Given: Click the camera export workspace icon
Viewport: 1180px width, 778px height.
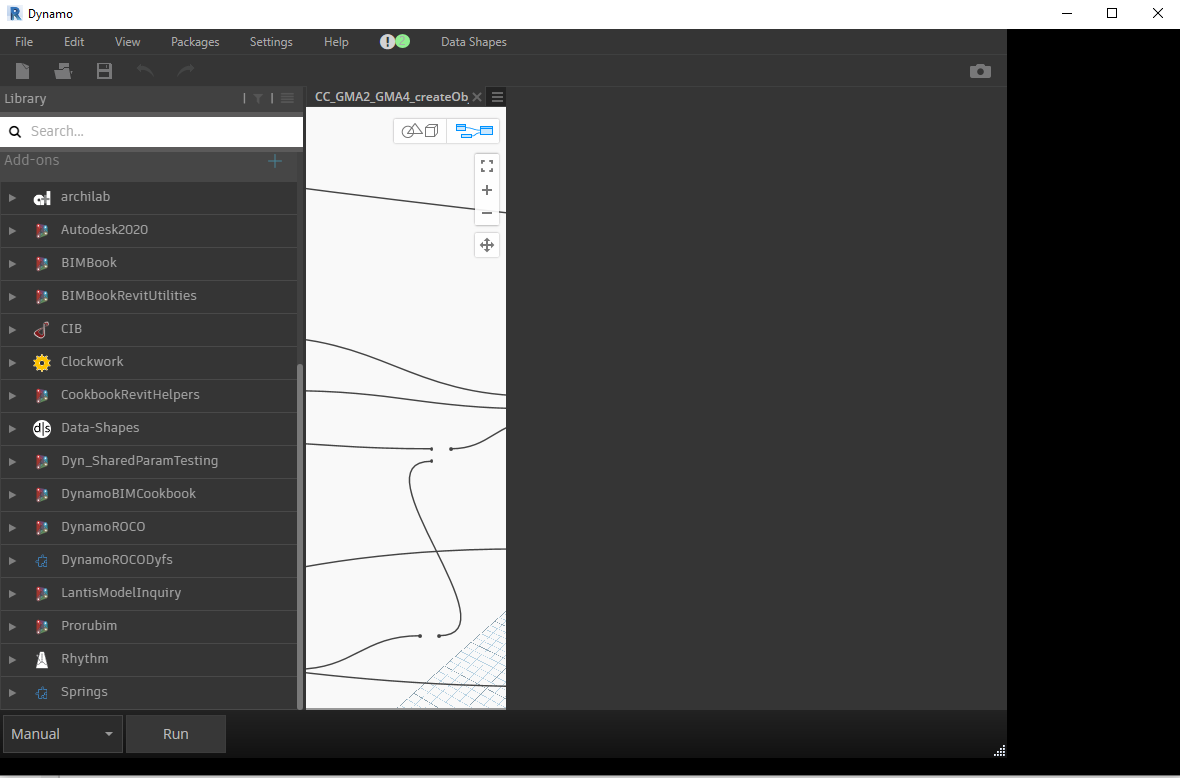Looking at the screenshot, I should tap(980, 71).
